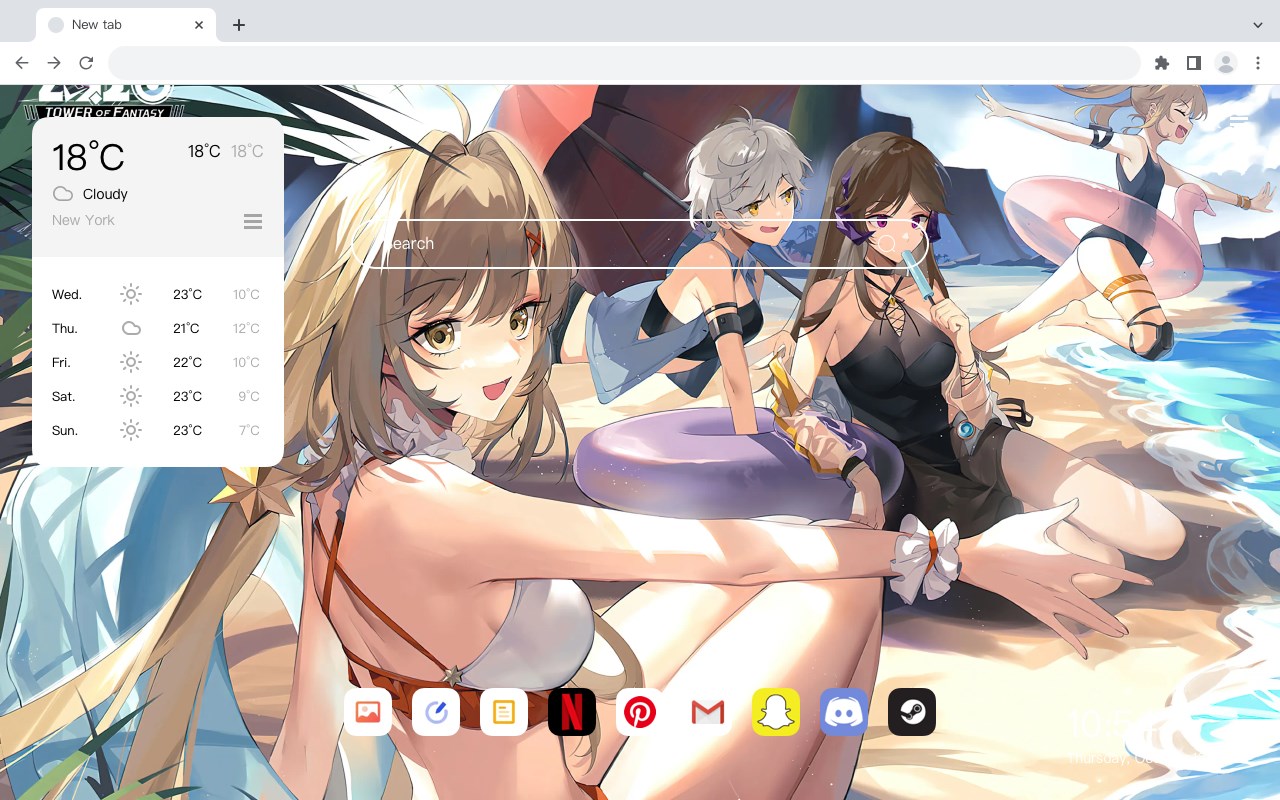Click the sun icon in the Fri. row
Screen dimensions: 1280x800
131,362
